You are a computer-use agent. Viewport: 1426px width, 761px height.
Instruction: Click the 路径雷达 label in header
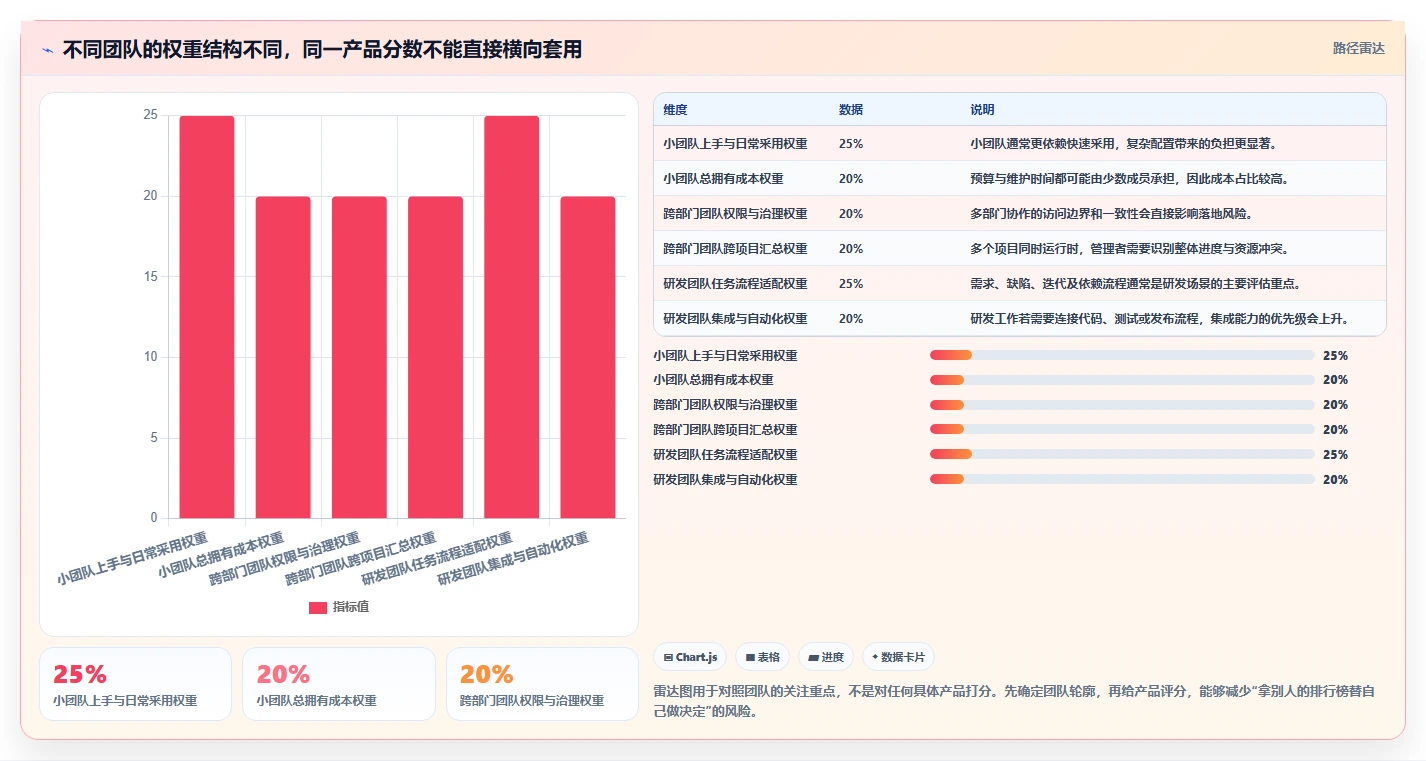pyautogui.click(x=1358, y=48)
